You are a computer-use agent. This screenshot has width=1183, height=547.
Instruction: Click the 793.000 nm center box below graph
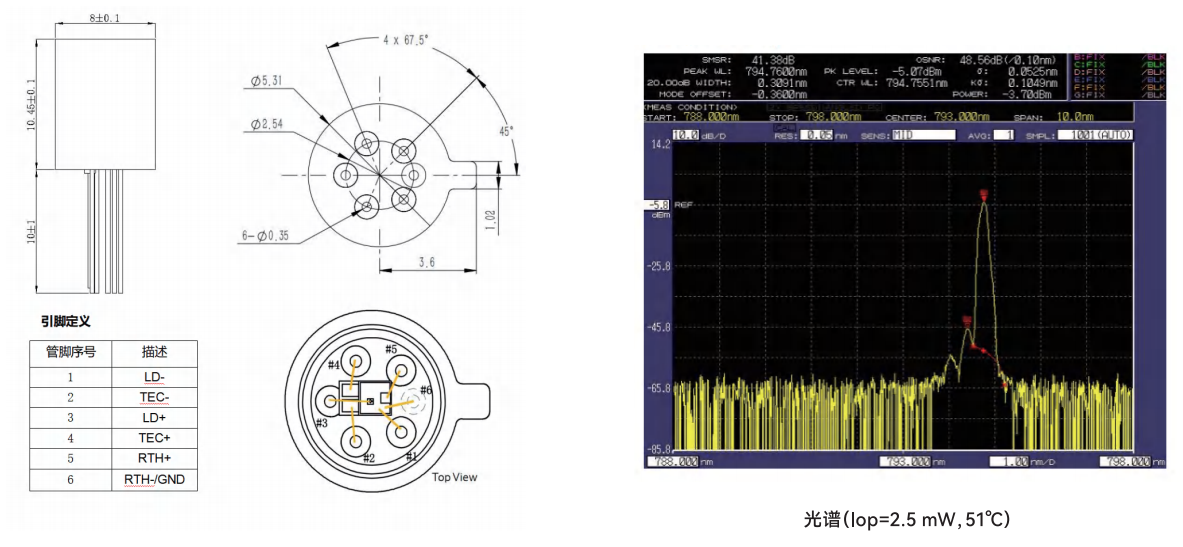(x=907, y=462)
